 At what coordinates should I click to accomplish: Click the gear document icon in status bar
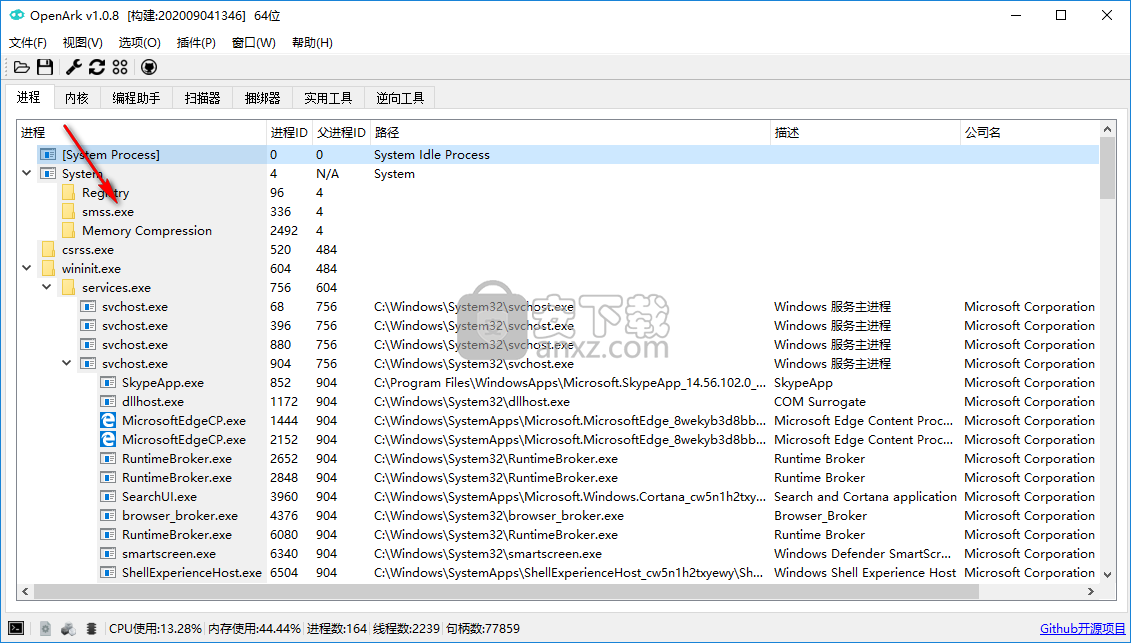click(x=45, y=629)
